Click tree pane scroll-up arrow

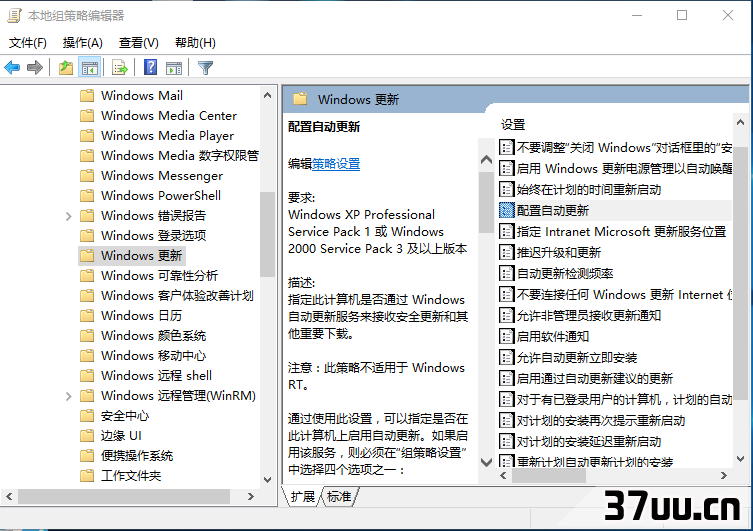(x=267, y=96)
